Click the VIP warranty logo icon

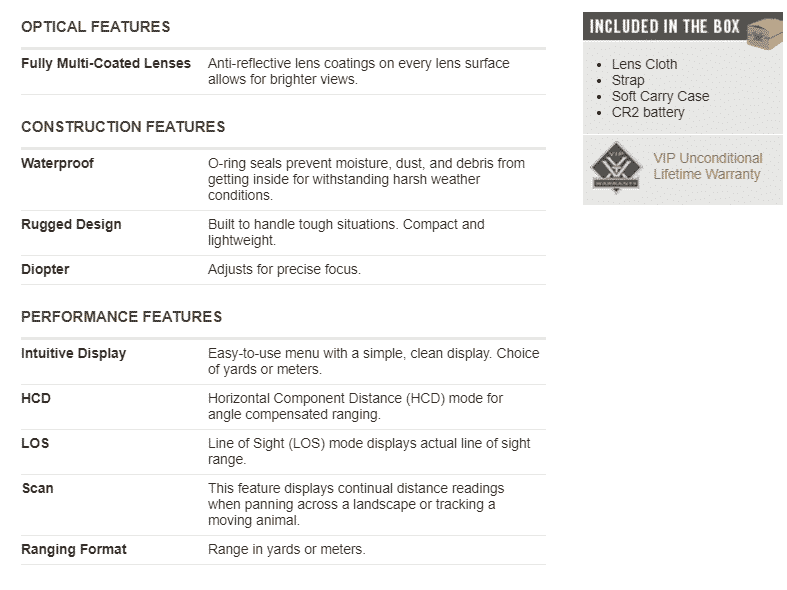616,167
